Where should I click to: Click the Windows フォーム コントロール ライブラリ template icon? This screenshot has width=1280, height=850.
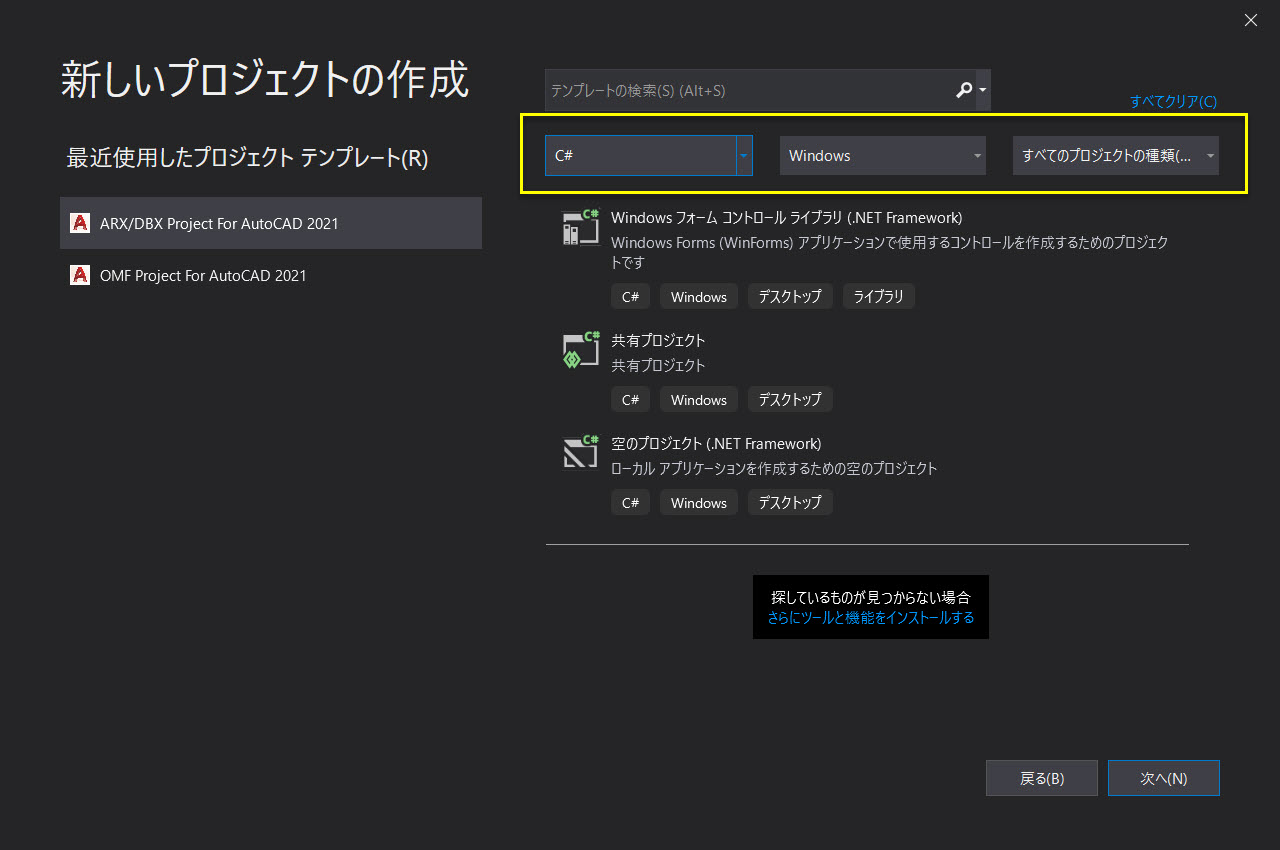pyautogui.click(x=581, y=227)
